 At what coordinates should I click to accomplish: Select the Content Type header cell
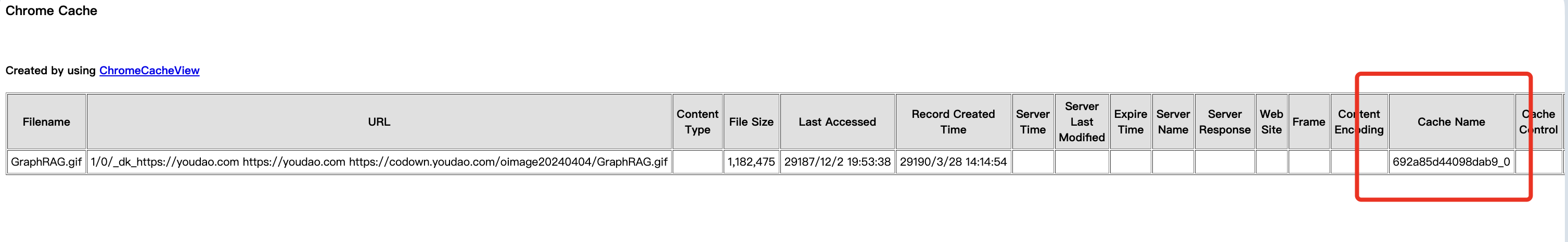tap(698, 122)
